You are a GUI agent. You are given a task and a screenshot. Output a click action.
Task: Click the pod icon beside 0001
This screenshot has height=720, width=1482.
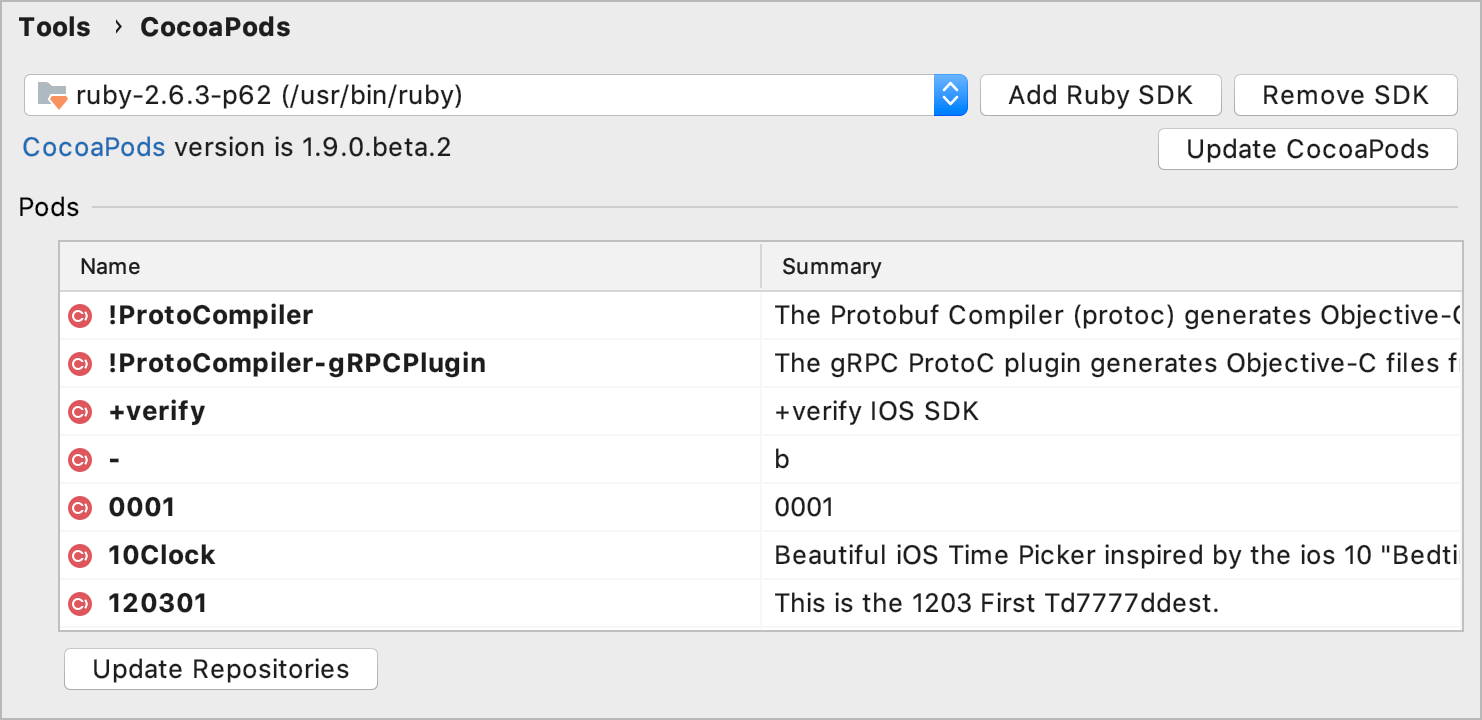(x=79, y=508)
